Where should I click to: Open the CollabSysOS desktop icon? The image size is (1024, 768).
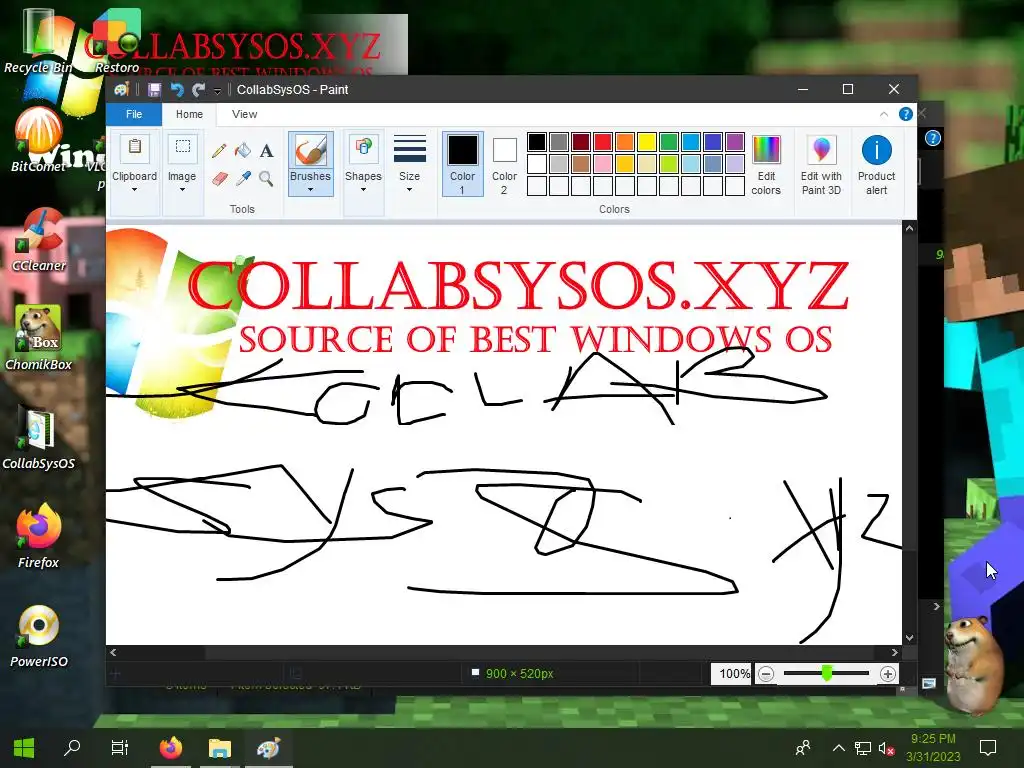point(39,438)
